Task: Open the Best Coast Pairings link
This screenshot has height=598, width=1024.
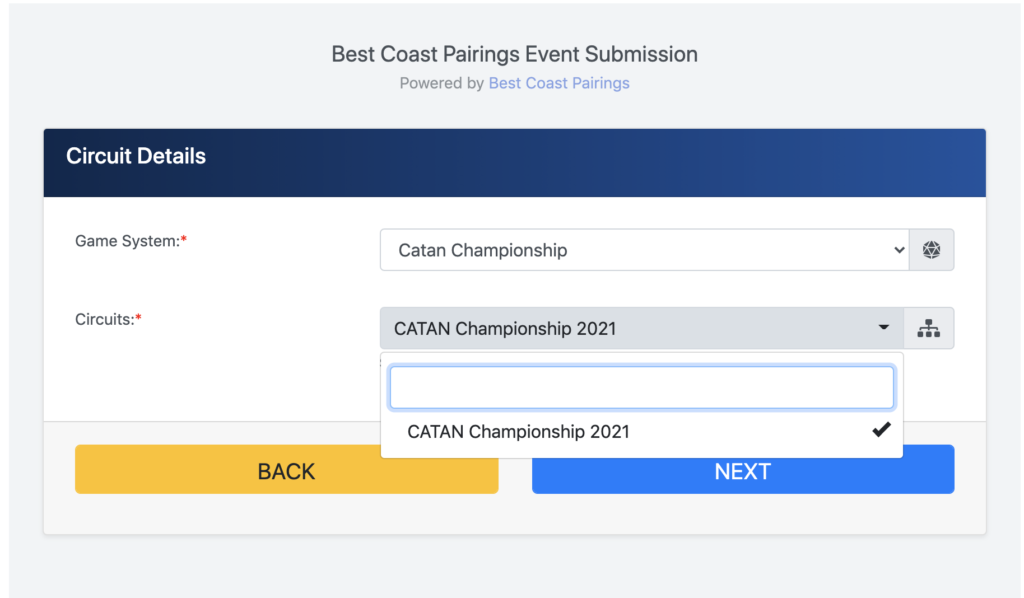Action: tap(559, 83)
